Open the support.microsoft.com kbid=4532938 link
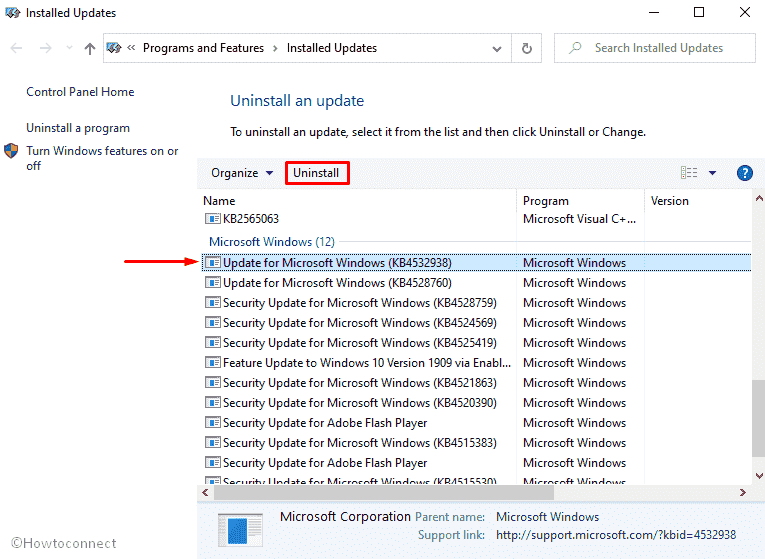Screen dimensions: 765x559 pyautogui.click(x=616, y=535)
